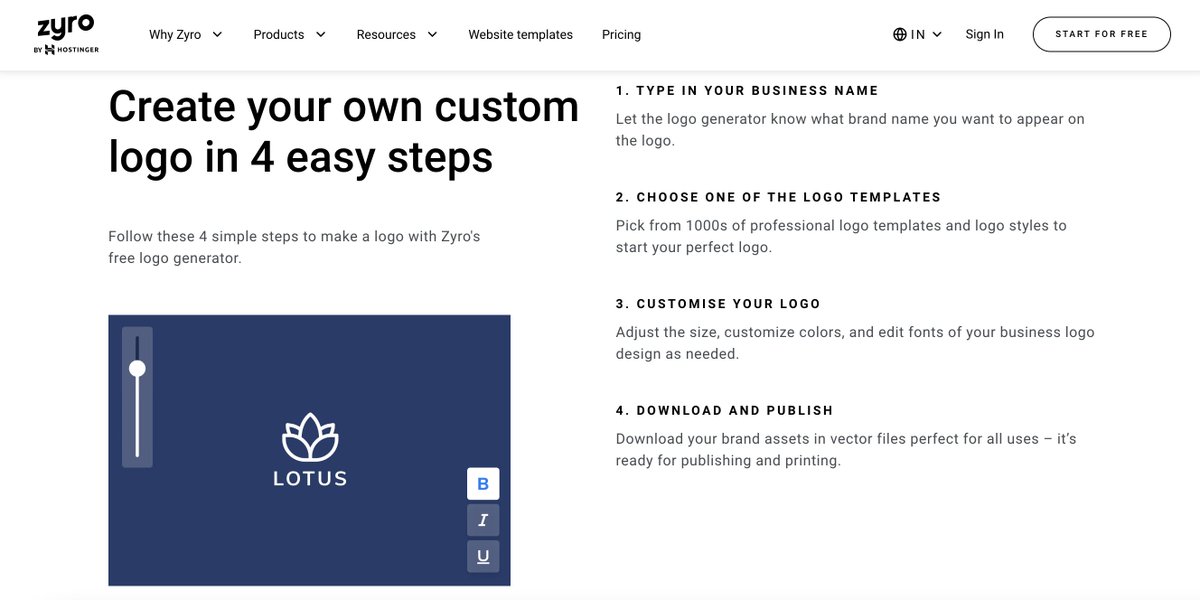Click the Zyro by Hostinger logo
The width and height of the screenshot is (1200, 600).
point(66,35)
